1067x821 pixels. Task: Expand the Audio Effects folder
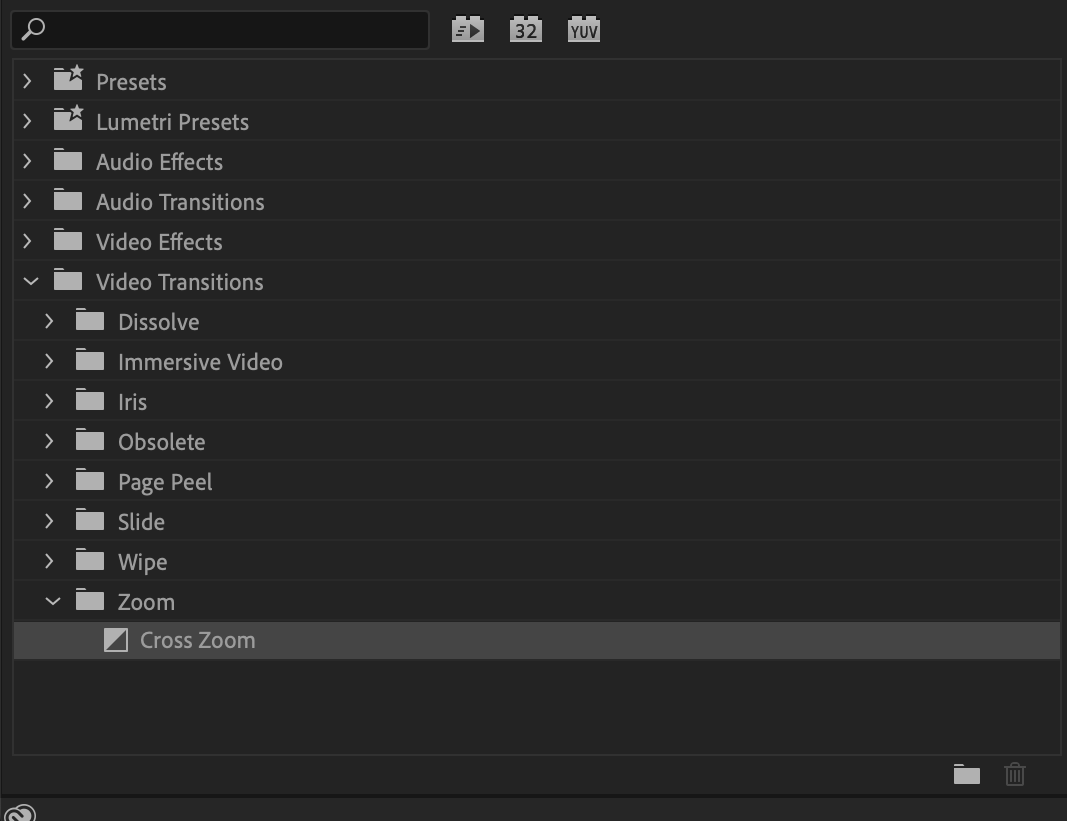[x=27, y=162]
